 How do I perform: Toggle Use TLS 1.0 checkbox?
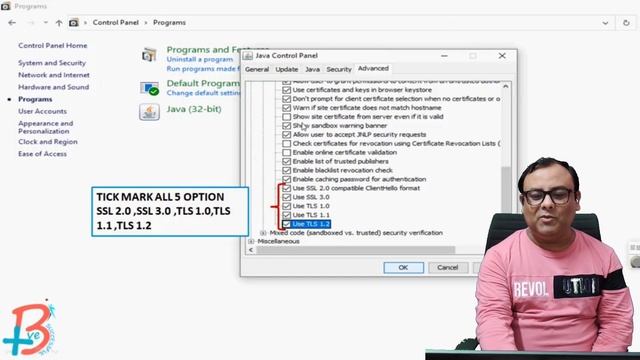click(287, 206)
